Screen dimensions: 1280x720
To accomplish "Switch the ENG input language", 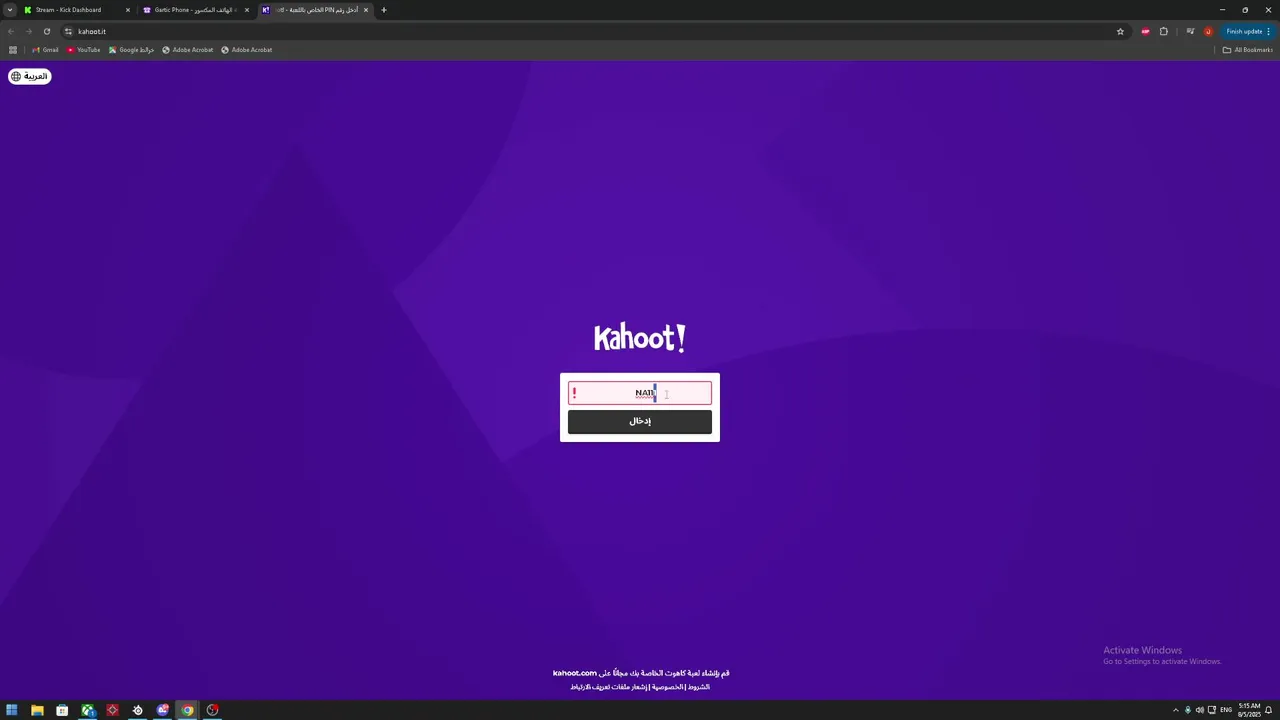I will [x=1226, y=710].
